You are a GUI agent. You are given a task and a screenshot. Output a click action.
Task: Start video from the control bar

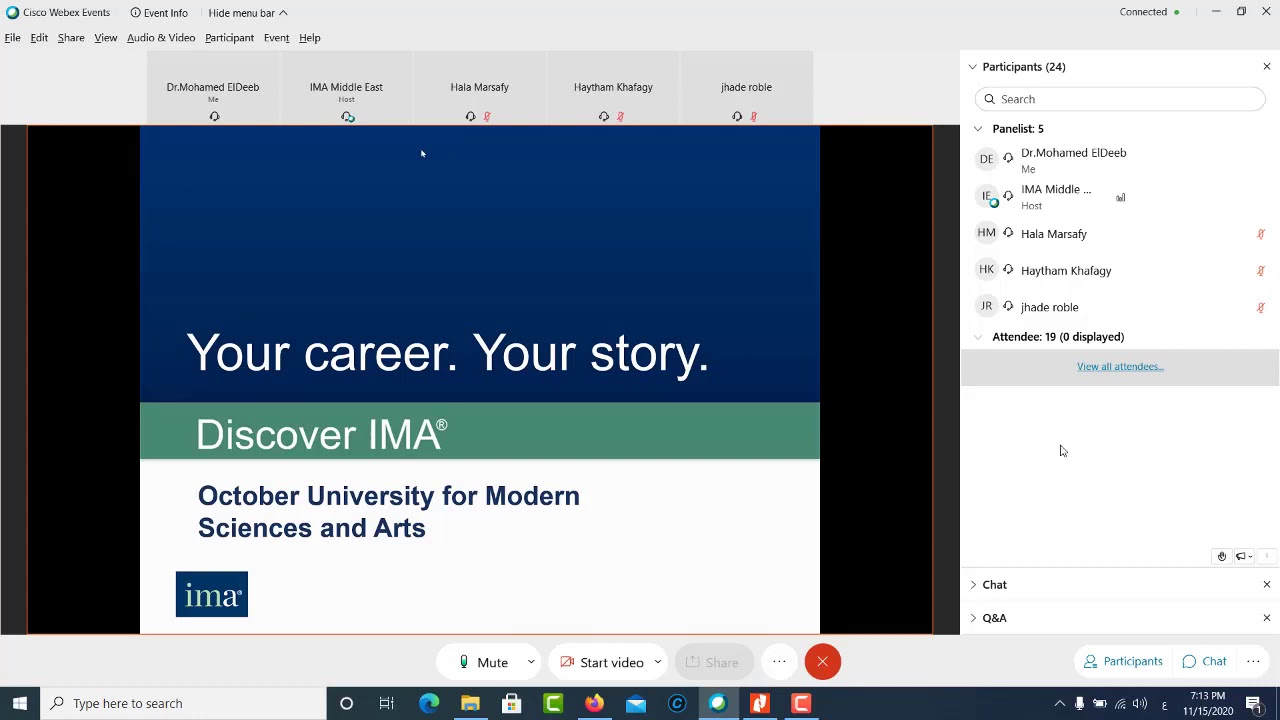pyautogui.click(x=602, y=662)
